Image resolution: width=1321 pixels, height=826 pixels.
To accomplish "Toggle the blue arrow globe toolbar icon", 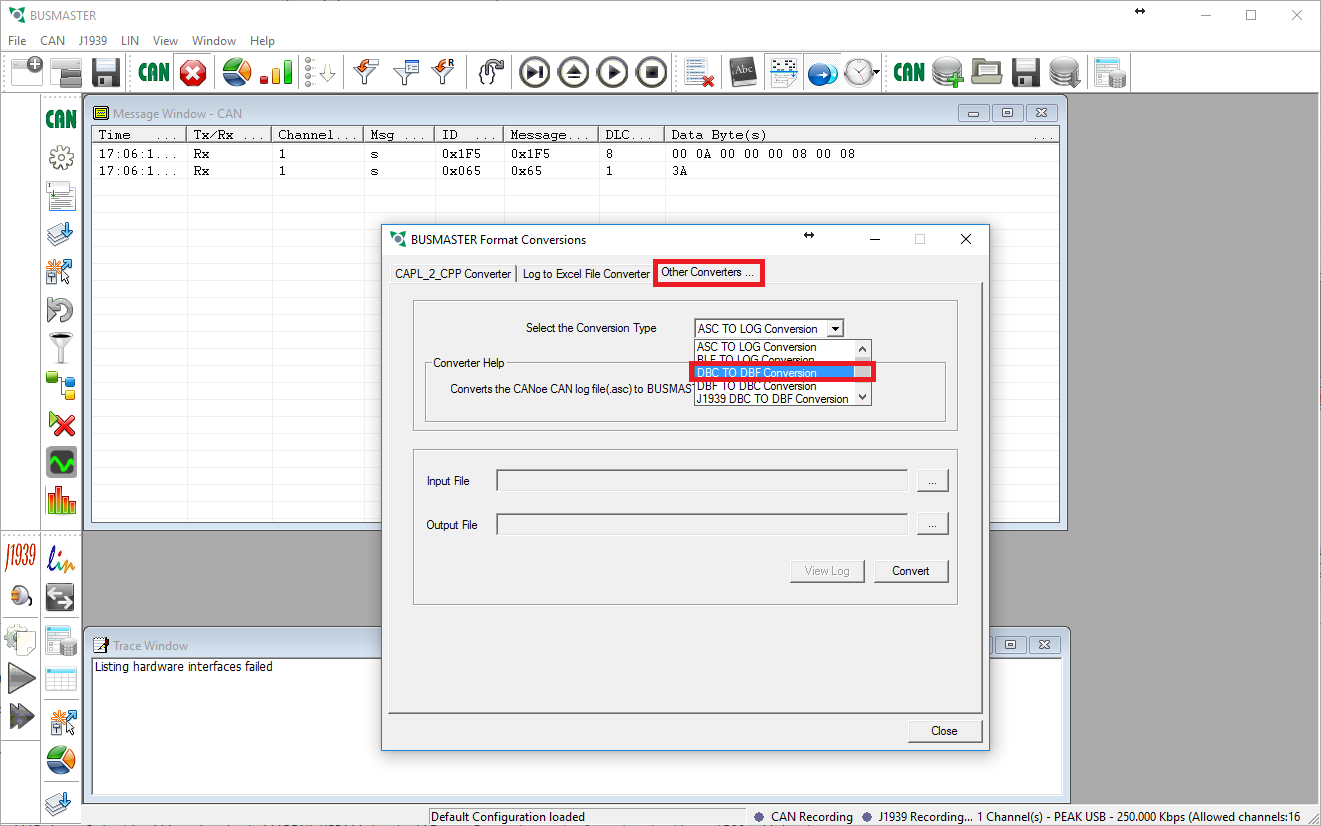I will [823, 72].
